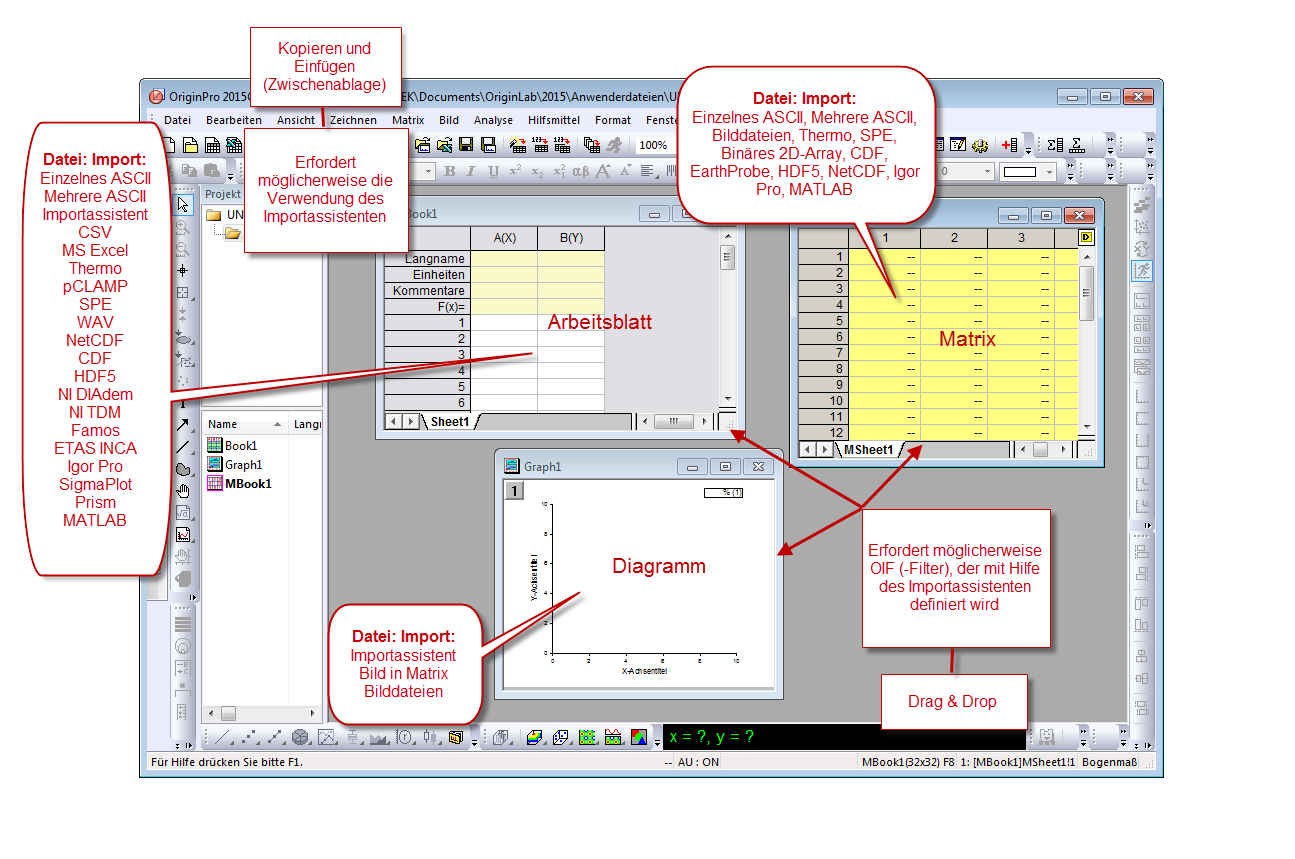The width and height of the screenshot is (1295, 859).
Task: Click the Add New Columns icon
Action: pyautogui.click(x=1008, y=145)
